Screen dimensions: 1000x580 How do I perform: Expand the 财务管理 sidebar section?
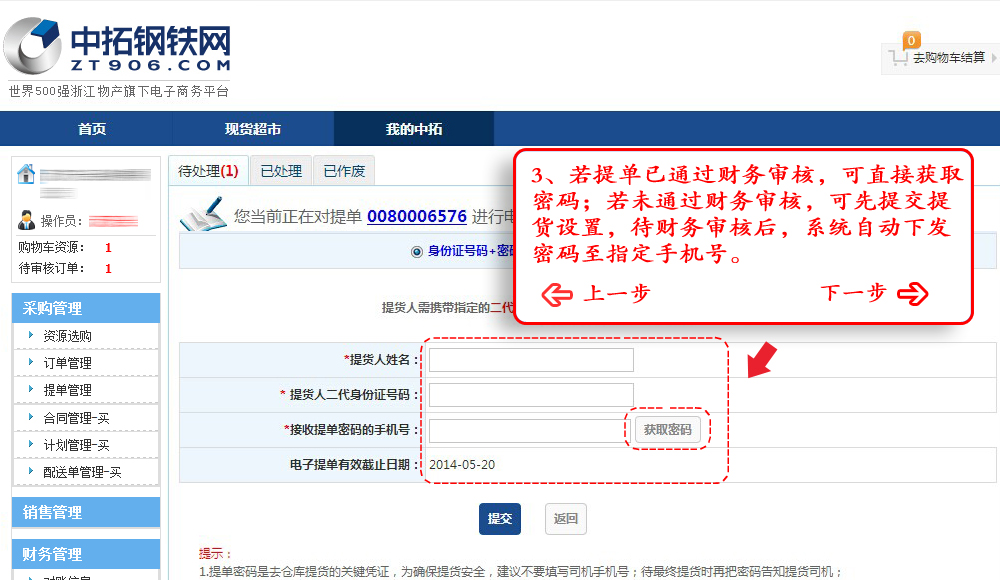click(85, 554)
